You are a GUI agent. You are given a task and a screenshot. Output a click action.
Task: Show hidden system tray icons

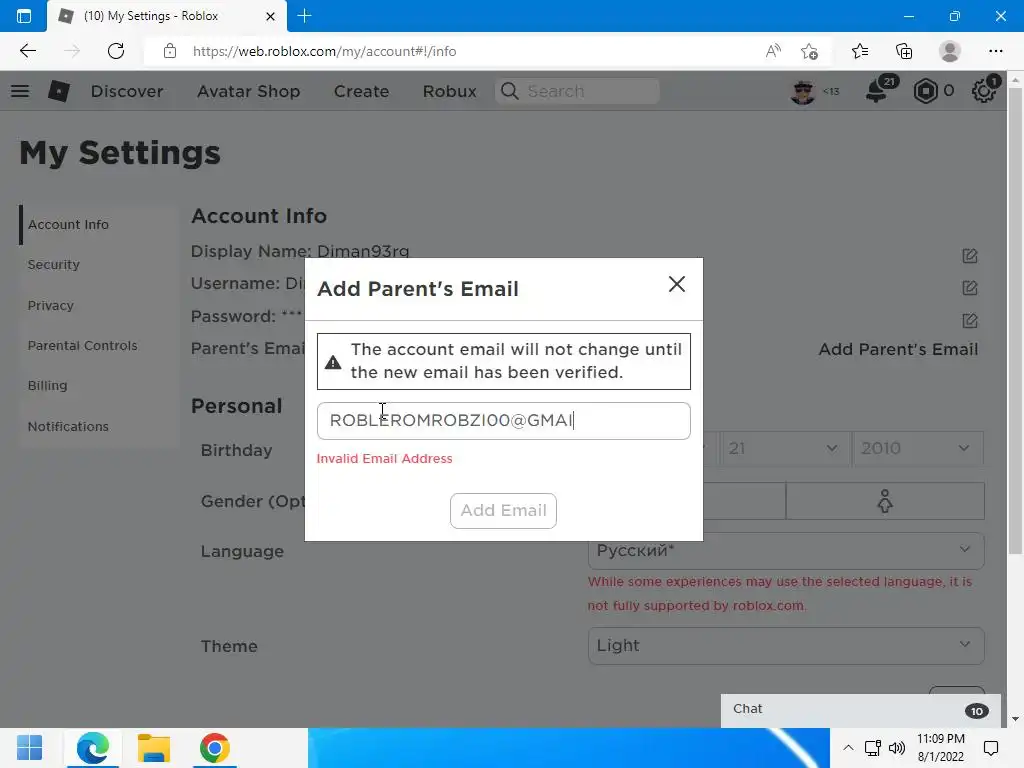pyautogui.click(x=848, y=748)
